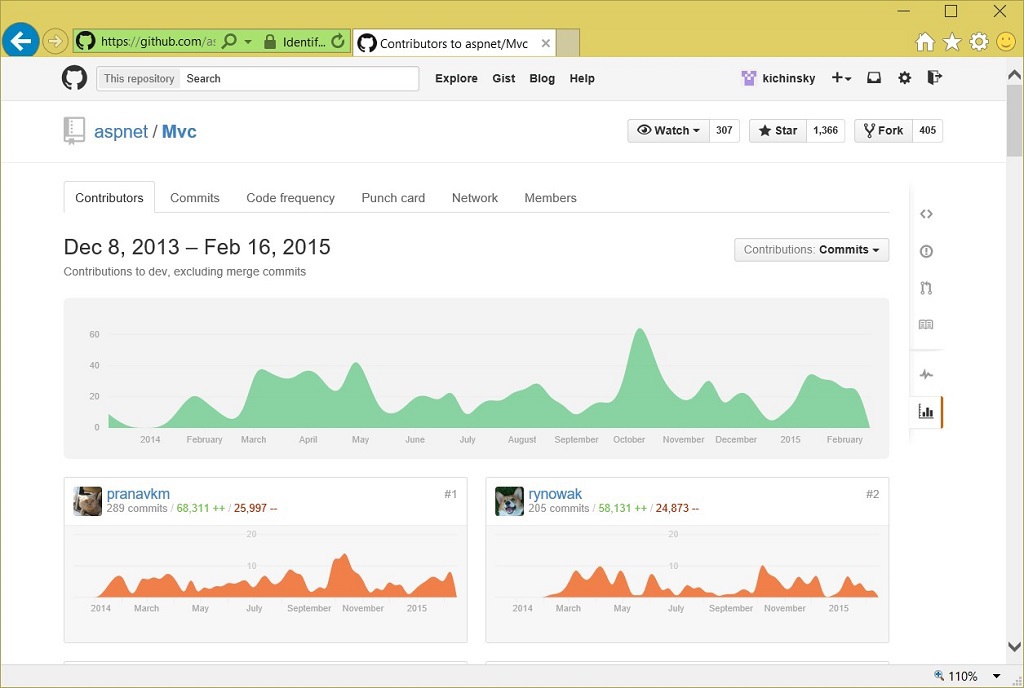Click the sign out icon

click(x=935, y=78)
